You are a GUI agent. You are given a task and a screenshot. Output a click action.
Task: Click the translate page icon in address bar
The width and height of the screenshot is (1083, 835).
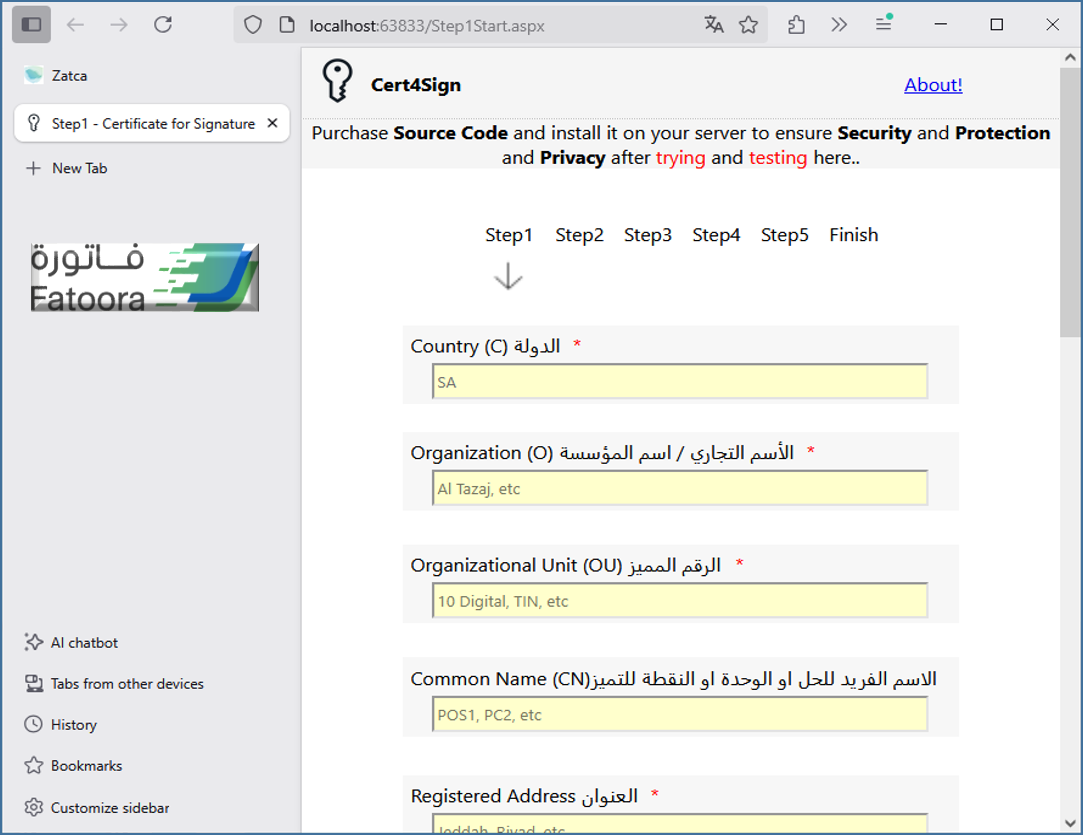(713, 25)
